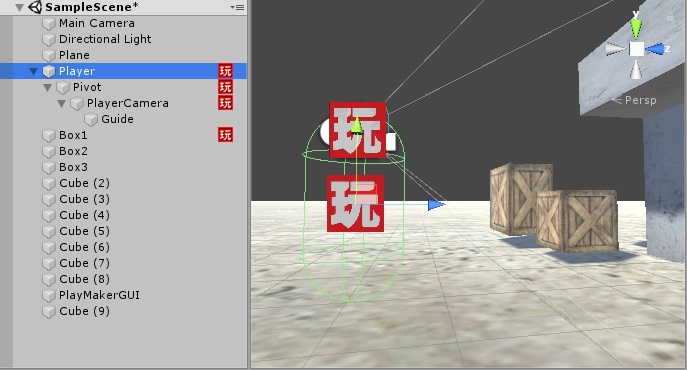This screenshot has height=370, width=687.
Task: Click the Cube (5) cube icon
Action: pyautogui.click(x=49, y=231)
